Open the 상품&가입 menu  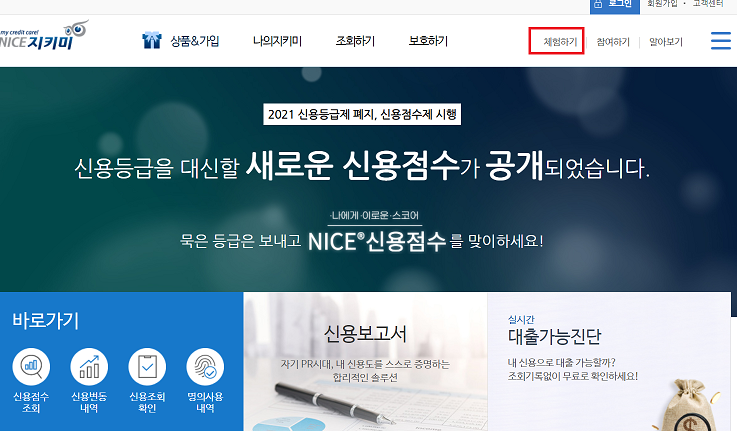click(x=195, y=41)
